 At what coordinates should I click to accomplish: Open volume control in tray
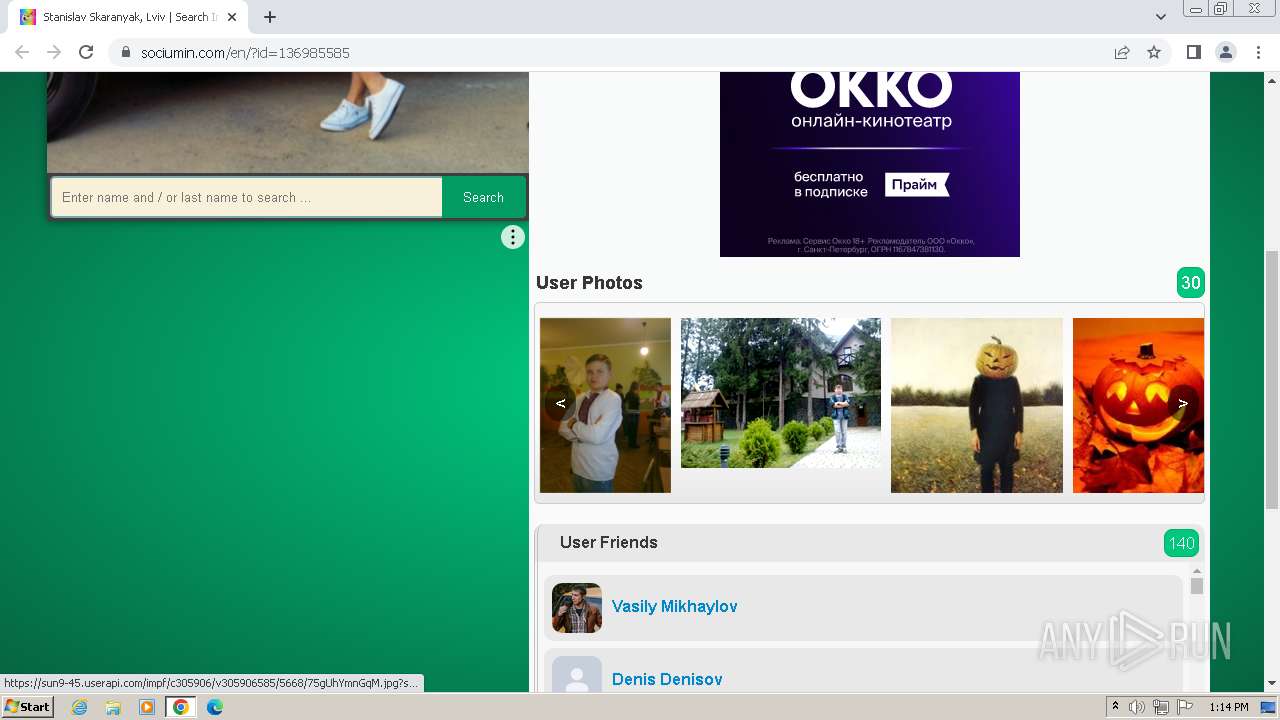(x=1137, y=707)
